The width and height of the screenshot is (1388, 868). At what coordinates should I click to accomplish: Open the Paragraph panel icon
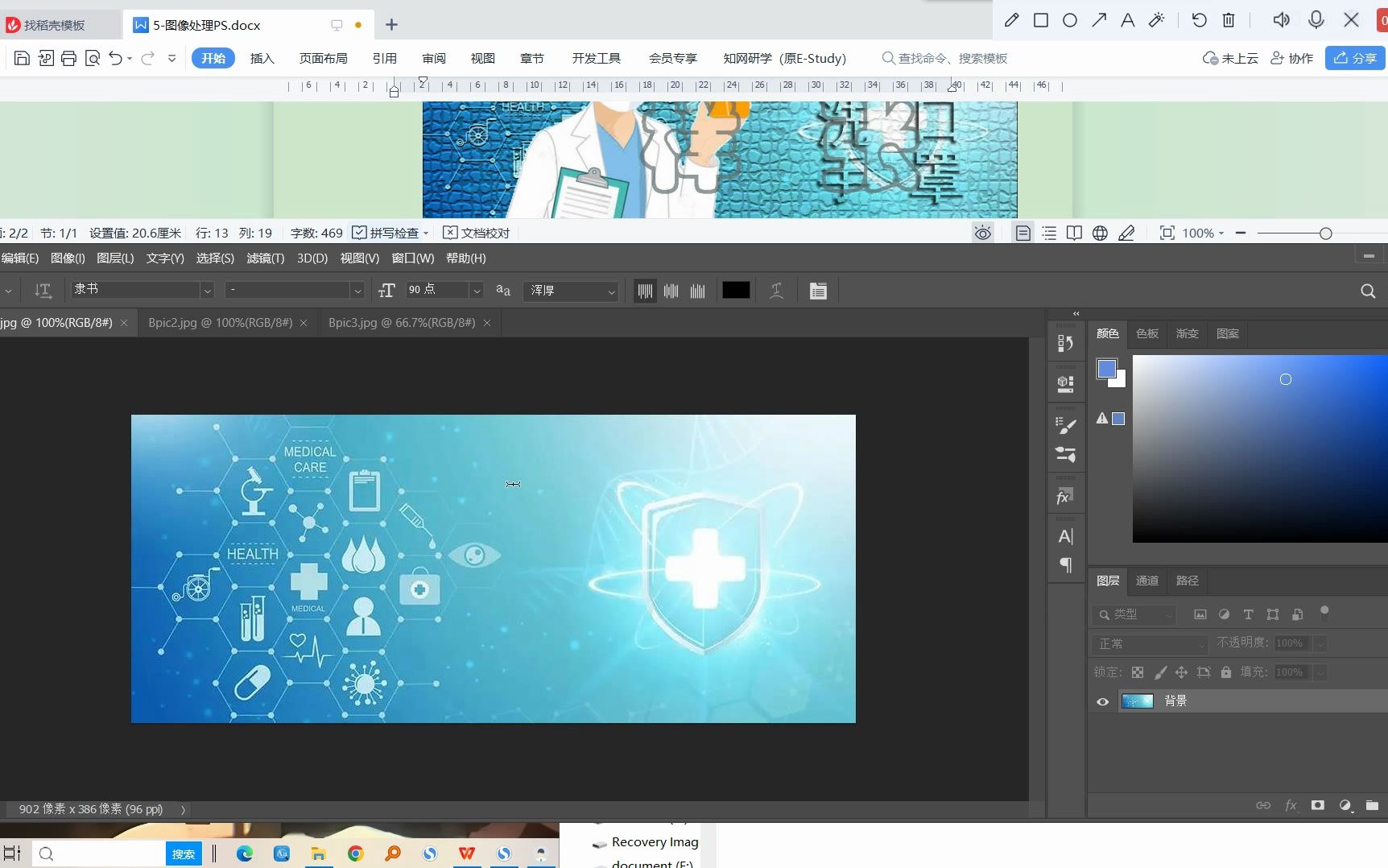pos(1065,565)
